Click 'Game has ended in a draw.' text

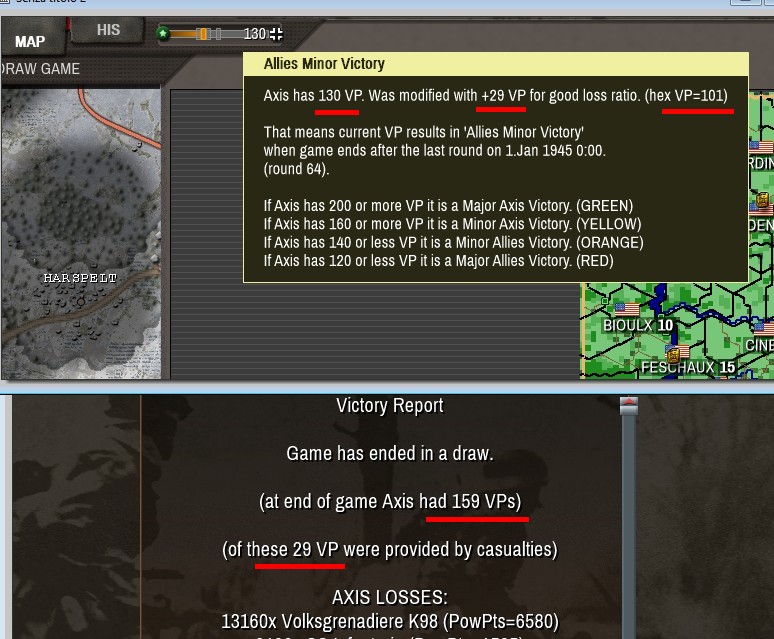click(390, 453)
